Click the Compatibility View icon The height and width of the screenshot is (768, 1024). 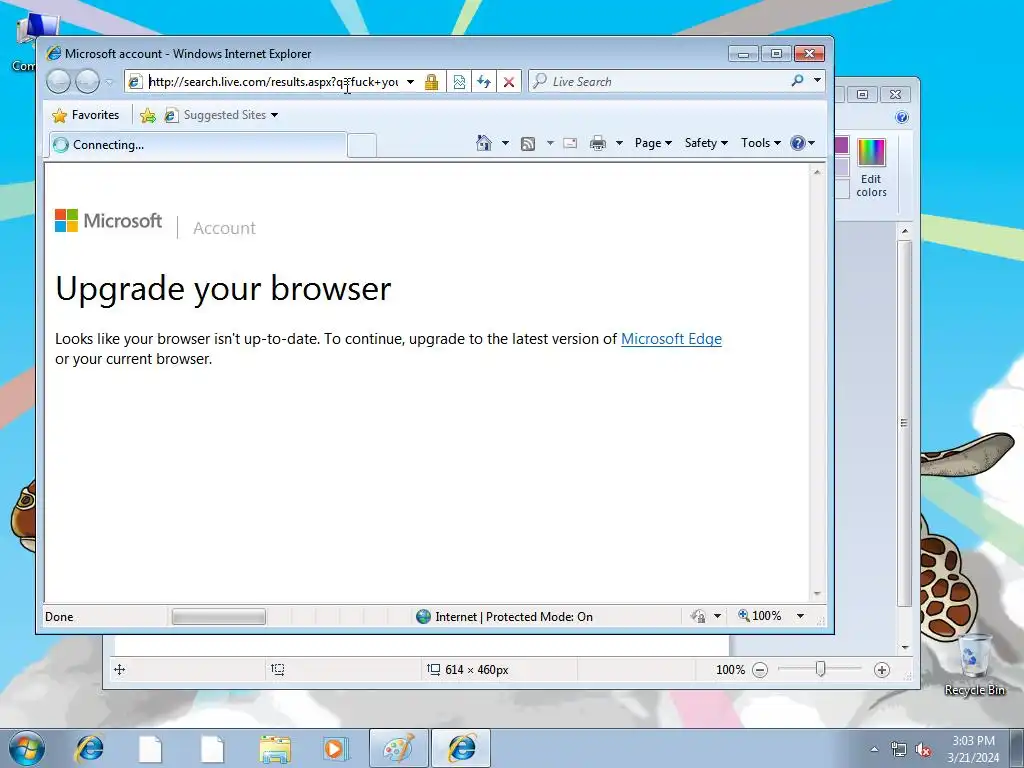[x=459, y=82]
